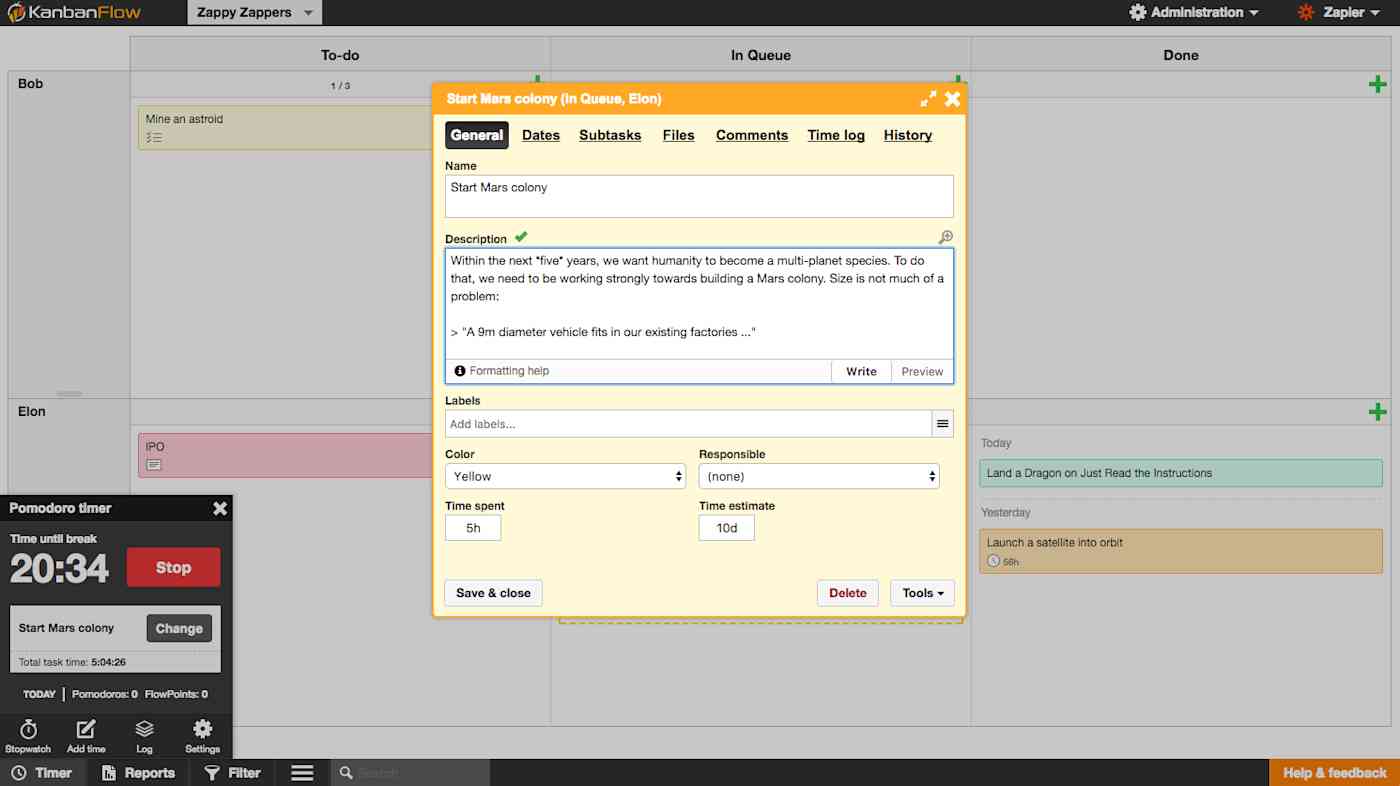Stop the Pomodoro timer countdown
Viewport: 1400px width, 786px height.
[x=173, y=567]
